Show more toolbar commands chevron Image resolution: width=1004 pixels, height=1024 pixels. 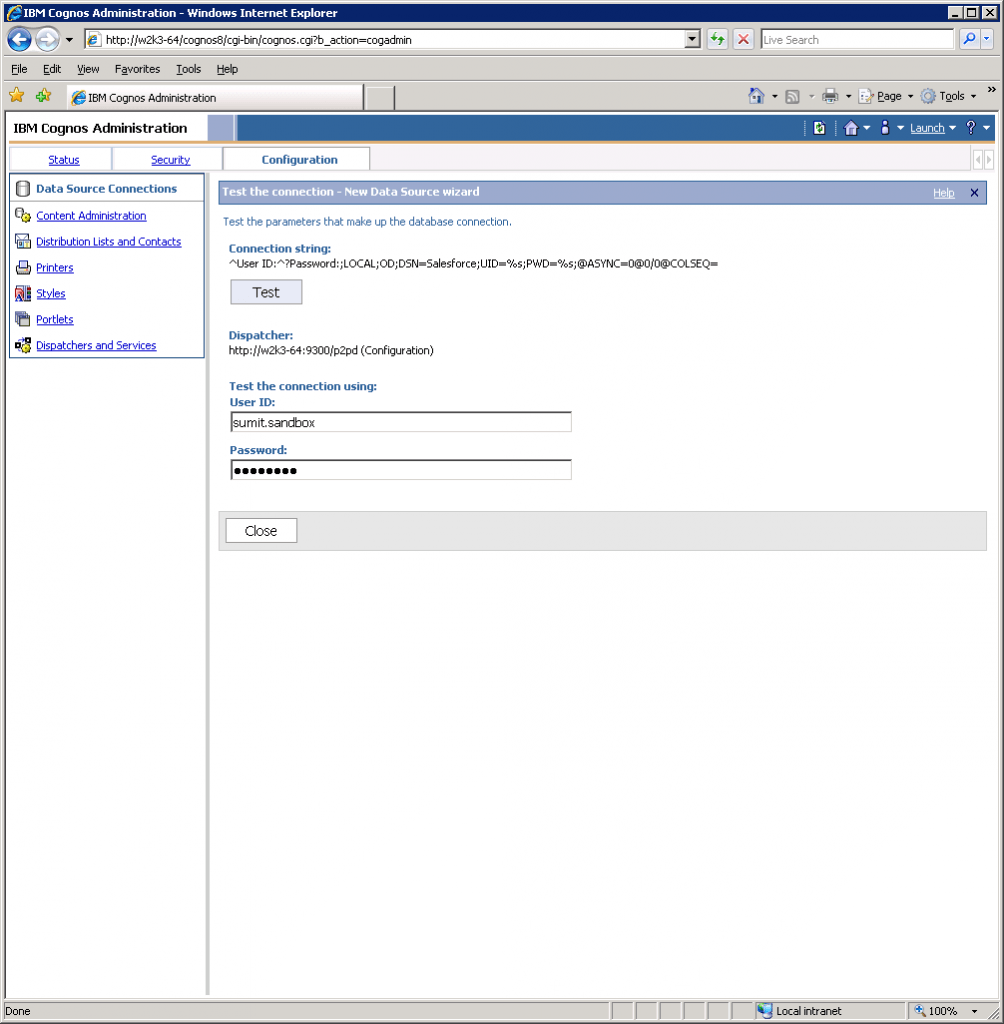point(992,89)
